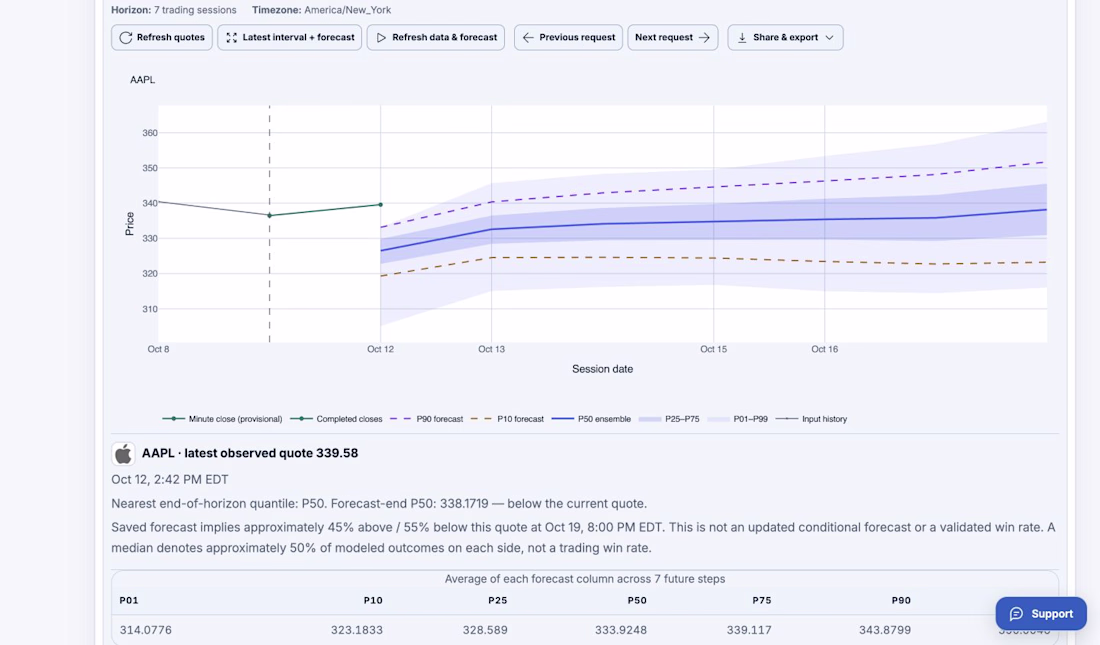
Task: Click the P10 column header
Action: pos(373,601)
